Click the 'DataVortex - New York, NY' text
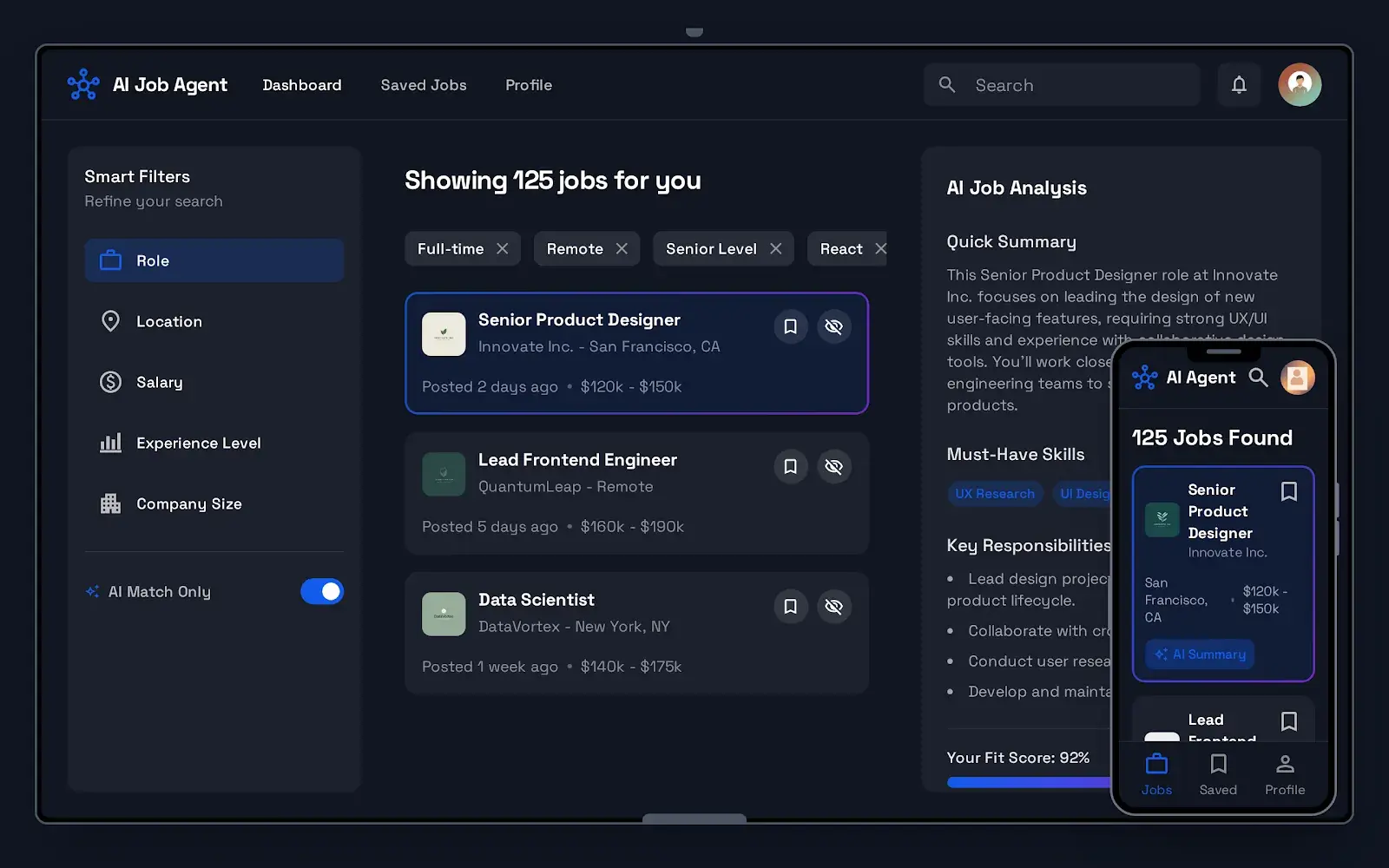This screenshot has width=1389, height=868. pyautogui.click(x=574, y=626)
